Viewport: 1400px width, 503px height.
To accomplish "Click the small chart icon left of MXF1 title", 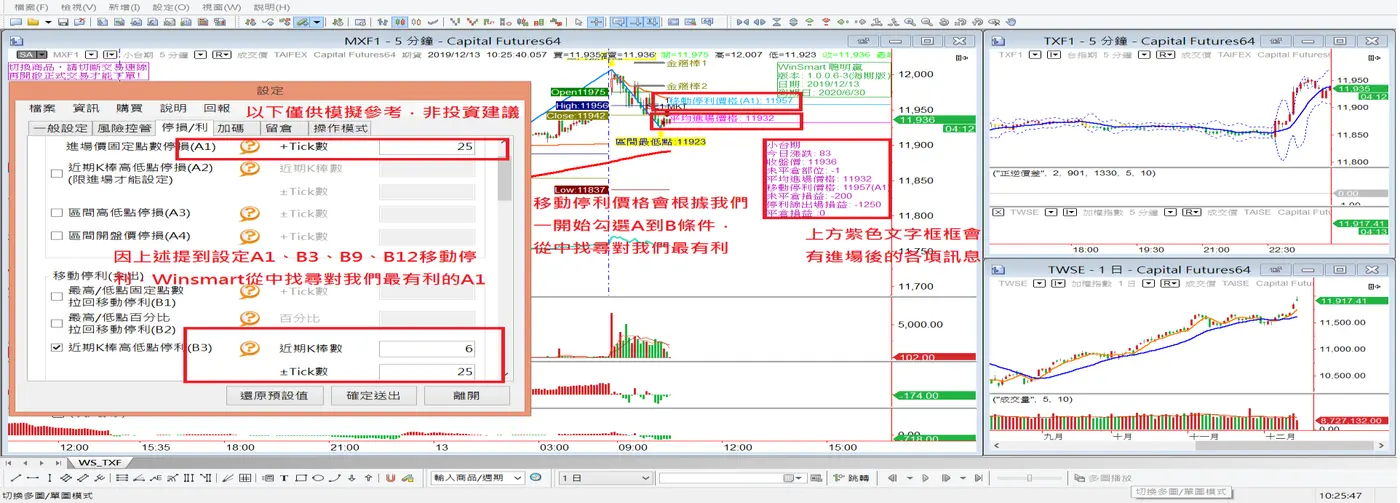I will 16,41.
